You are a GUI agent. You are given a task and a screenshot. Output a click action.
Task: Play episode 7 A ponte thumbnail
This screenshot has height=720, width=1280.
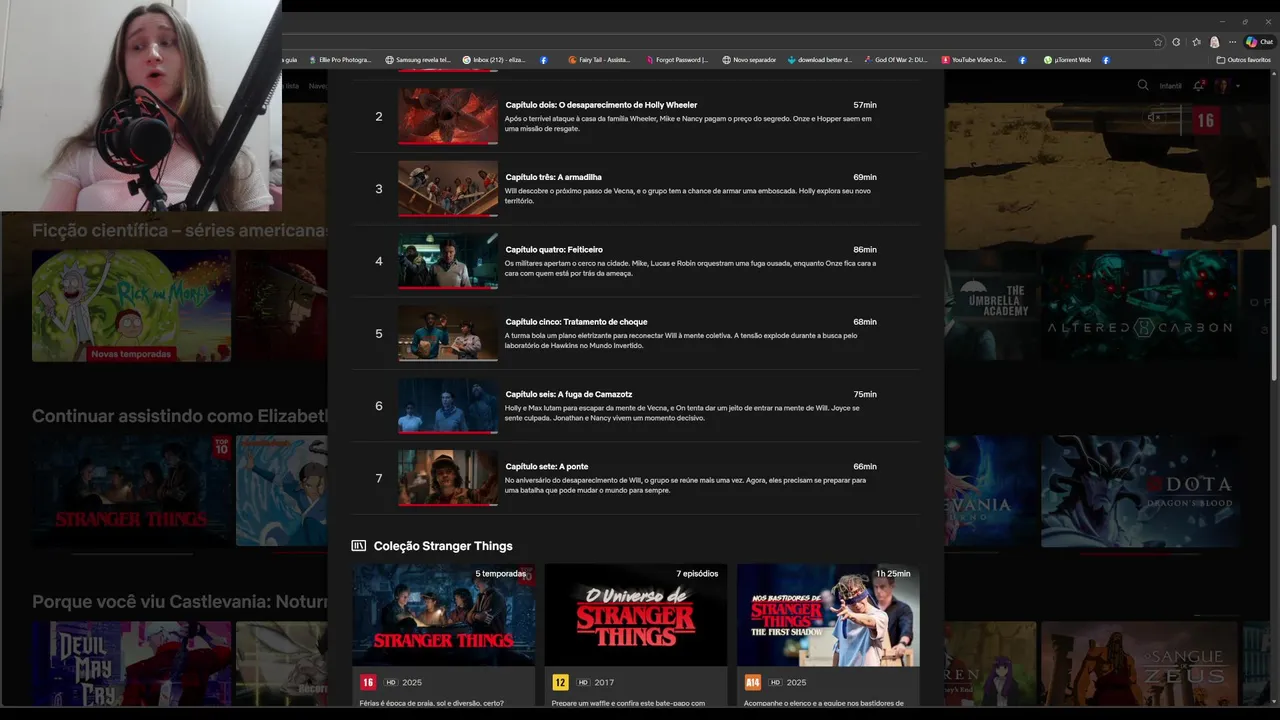448,478
